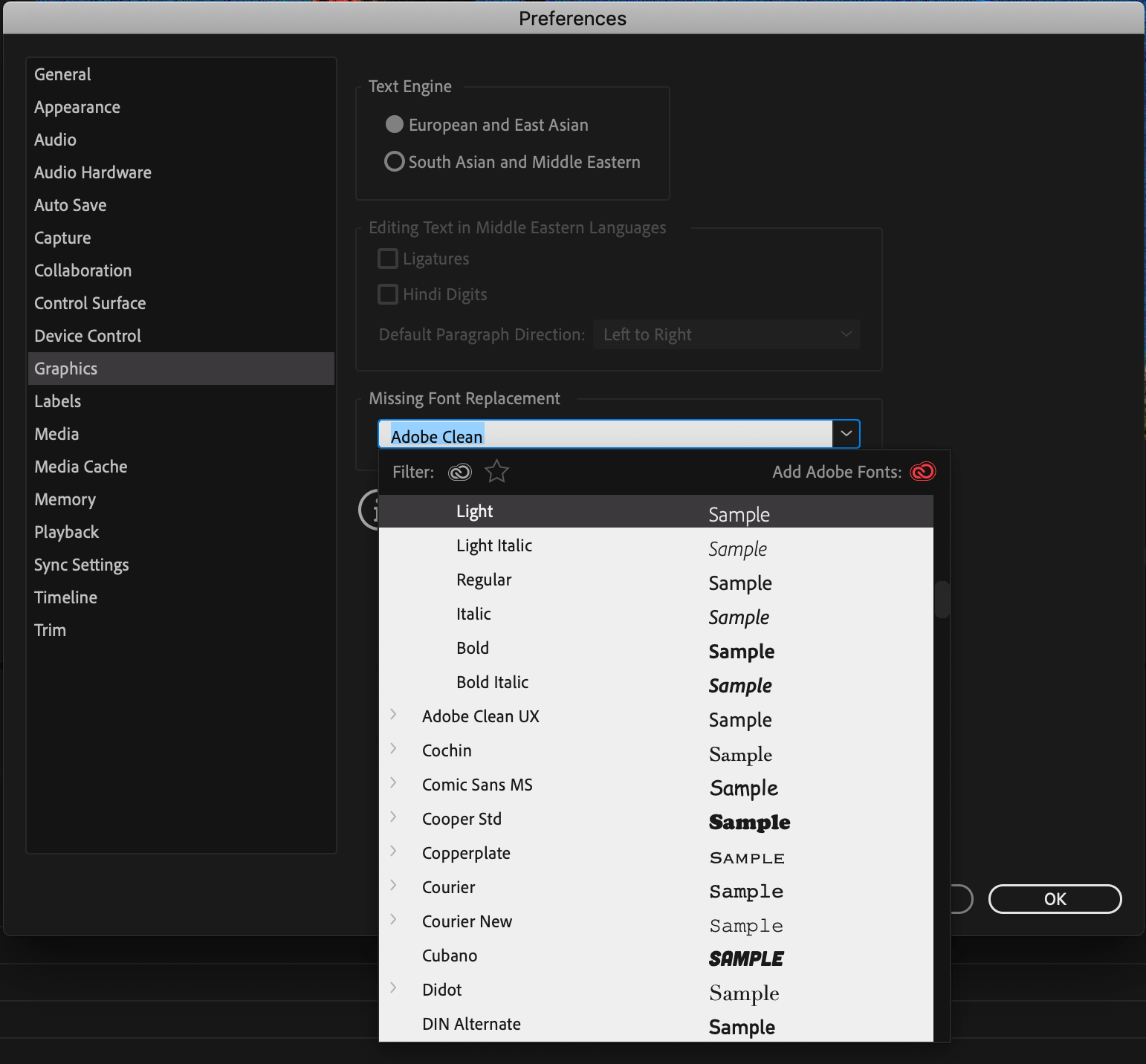Select South Asian and Middle Eastern engine
The width and height of the screenshot is (1146, 1064).
click(x=395, y=161)
